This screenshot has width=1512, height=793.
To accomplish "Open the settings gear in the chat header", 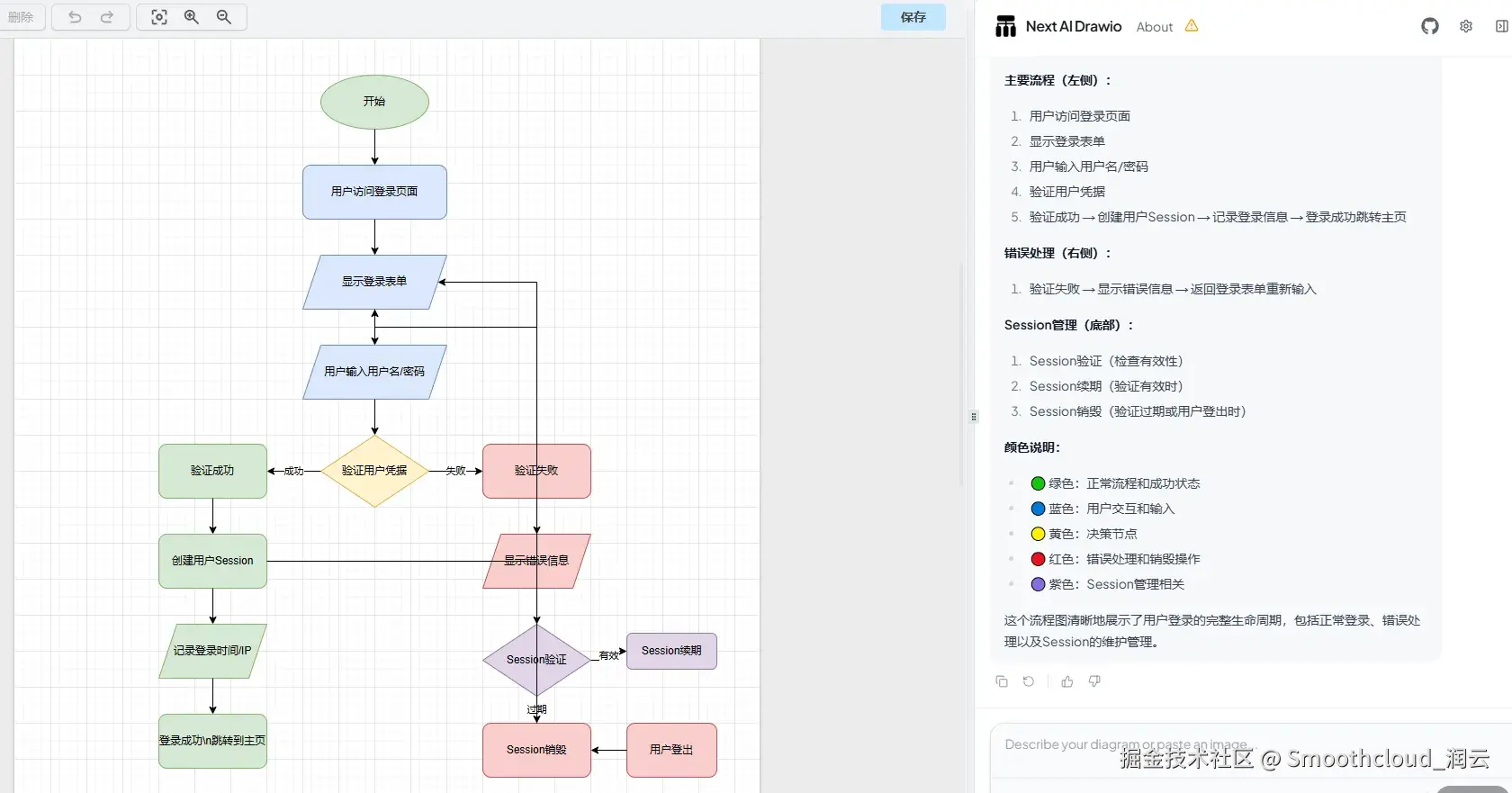I will pos(1466,26).
